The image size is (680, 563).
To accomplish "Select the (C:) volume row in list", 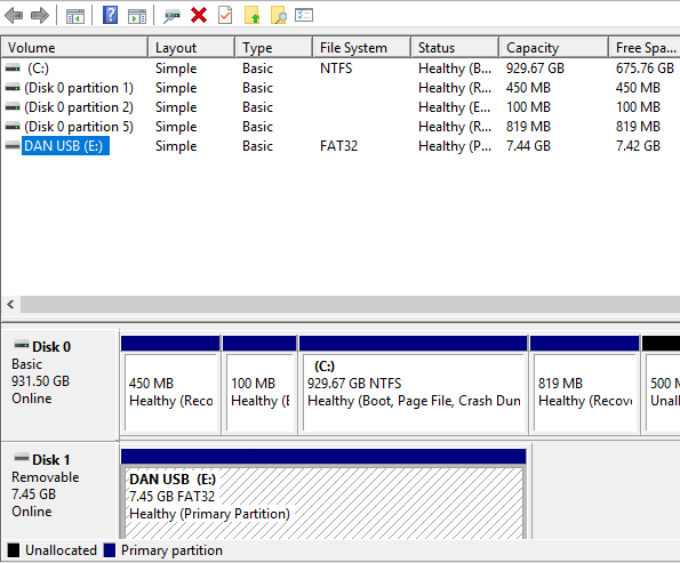I will [x=38, y=68].
